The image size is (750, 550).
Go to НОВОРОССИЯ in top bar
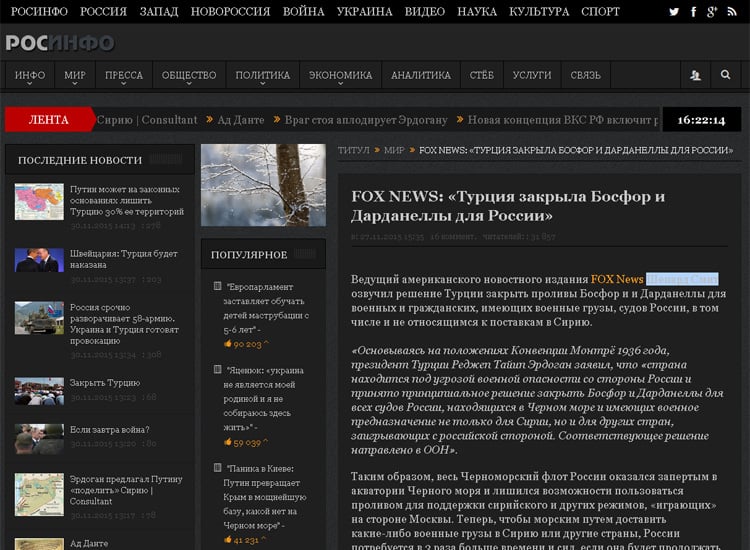tap(231, 11)
